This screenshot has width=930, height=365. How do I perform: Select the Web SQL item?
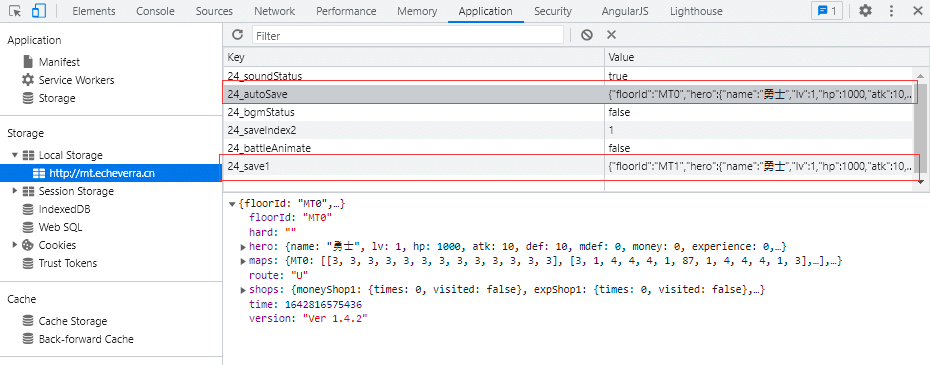(x=60, y=227)
